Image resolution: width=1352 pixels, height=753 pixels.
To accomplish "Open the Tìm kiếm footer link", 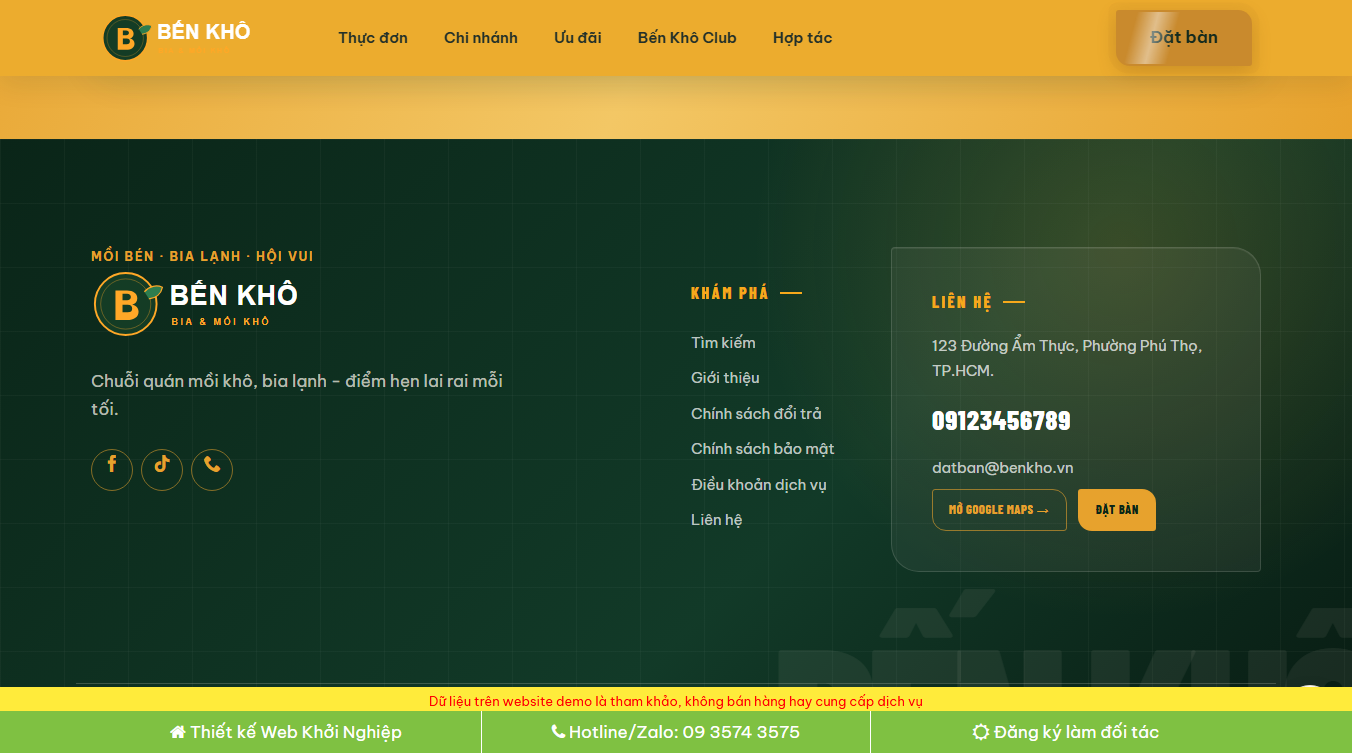I will [723, 343].
